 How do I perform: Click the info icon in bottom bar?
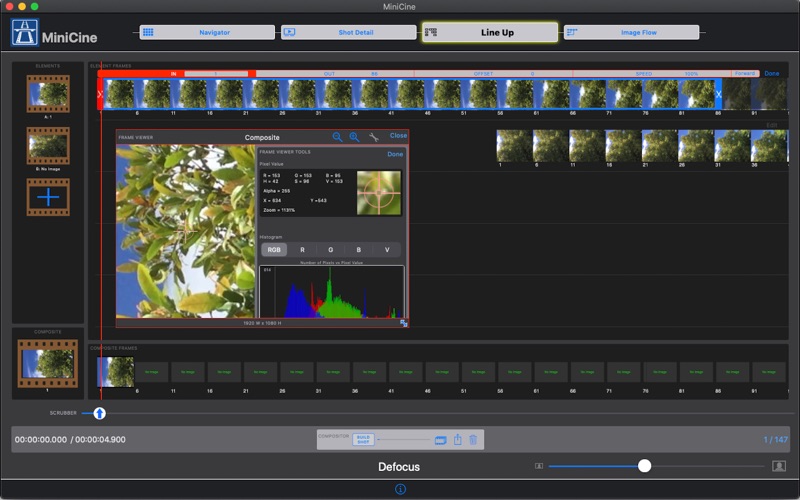coord(401,489)
